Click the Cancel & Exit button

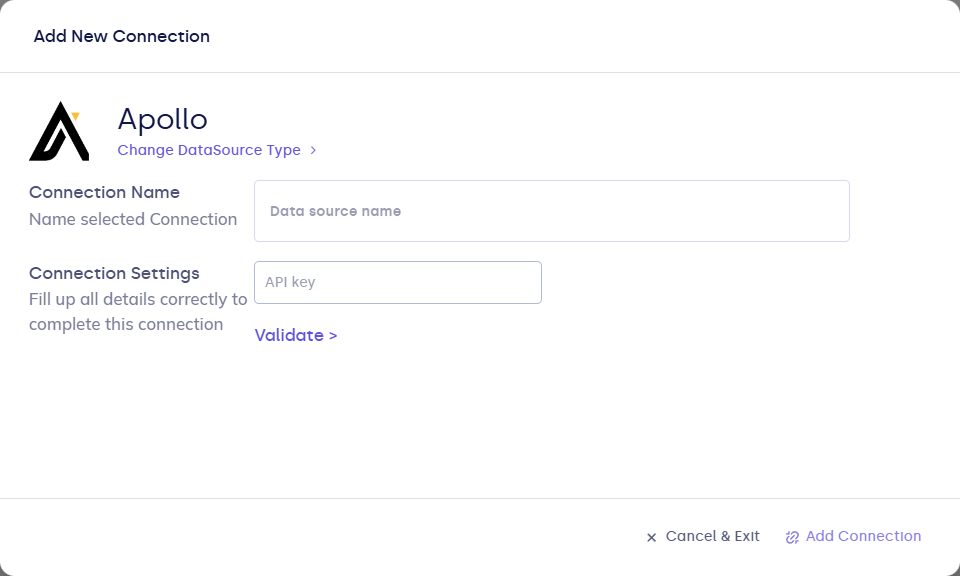pyautogui.click(x=703, y=536)
